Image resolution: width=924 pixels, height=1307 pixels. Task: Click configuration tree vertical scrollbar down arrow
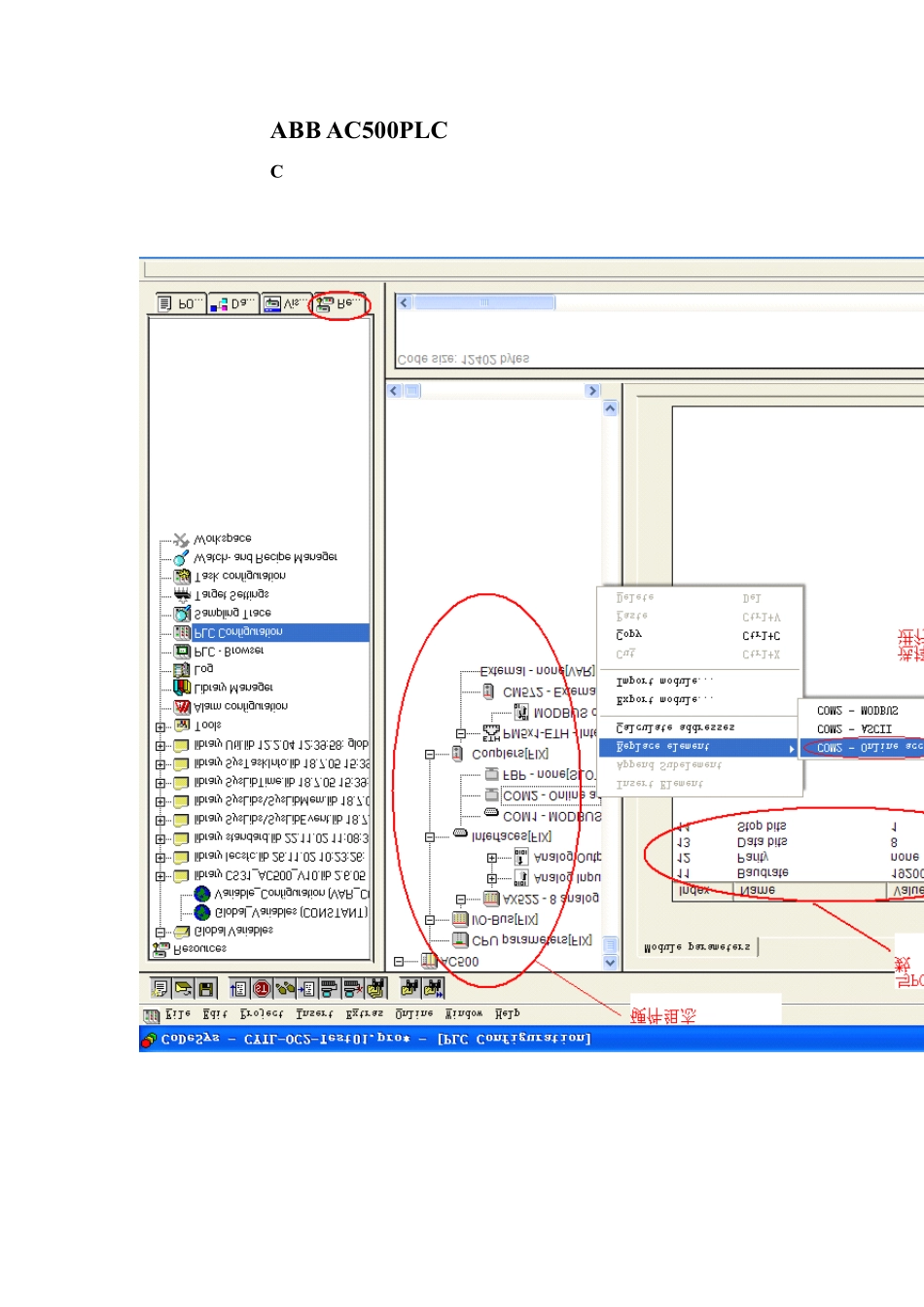click(611, 963)
